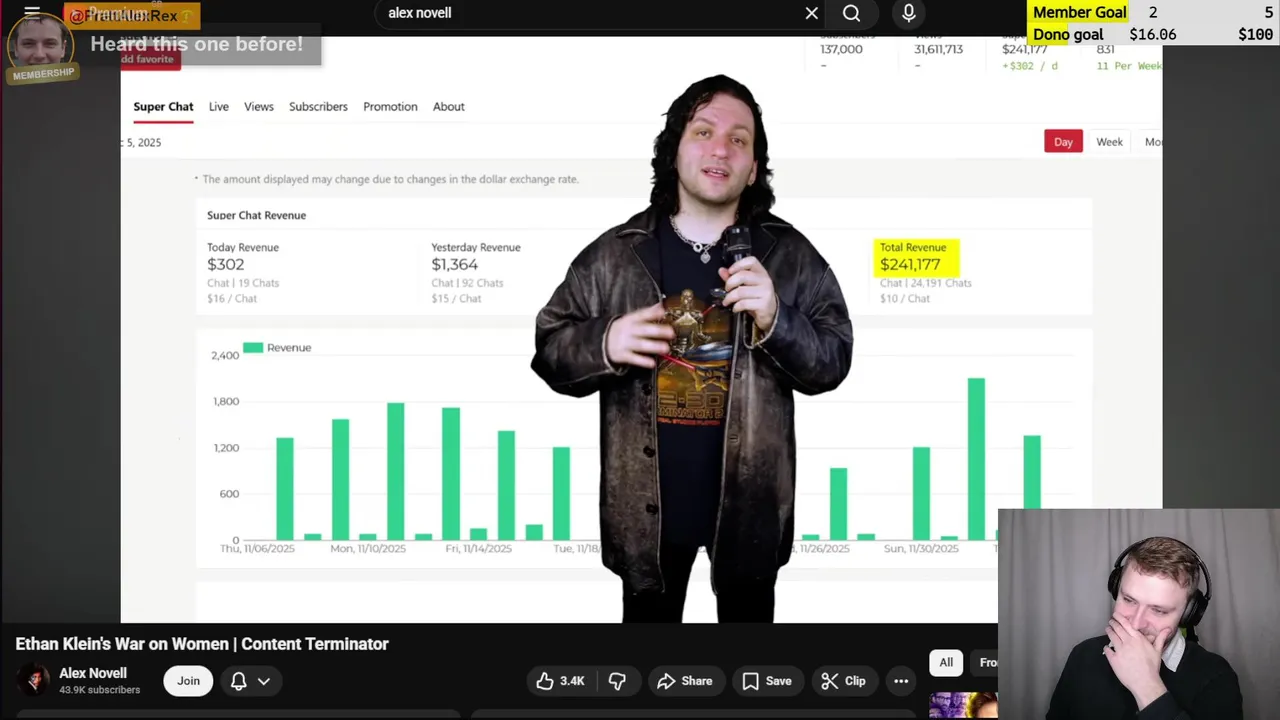Create a Clip of the video
Image resolution: width=1280 pixels, height=720 pixels.
coord(843,681)
